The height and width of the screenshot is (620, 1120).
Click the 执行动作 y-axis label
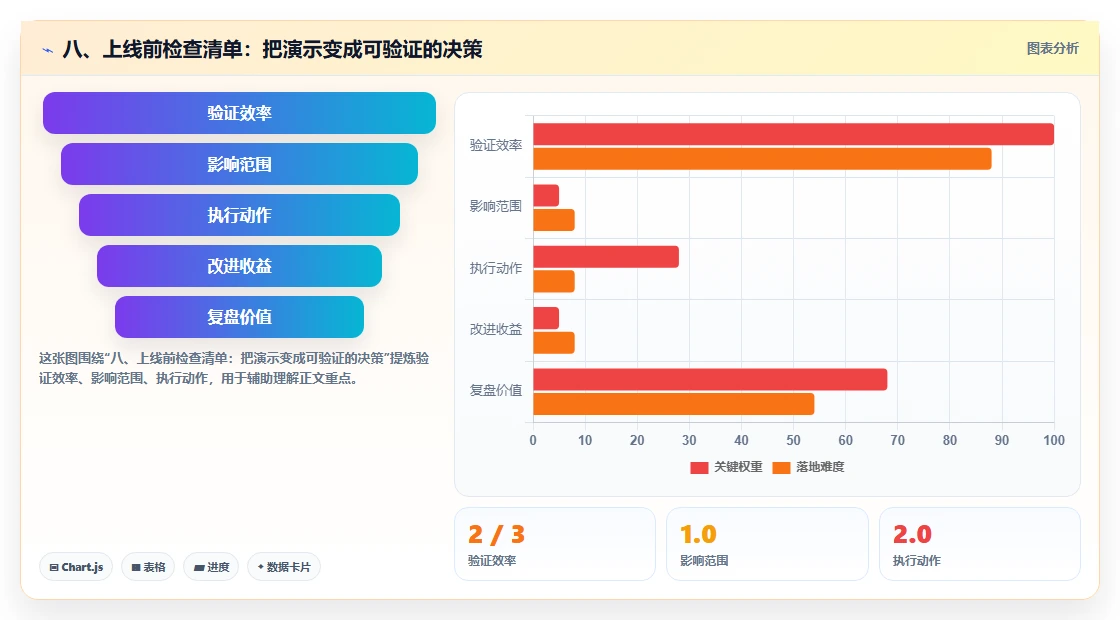pos(496,268)
